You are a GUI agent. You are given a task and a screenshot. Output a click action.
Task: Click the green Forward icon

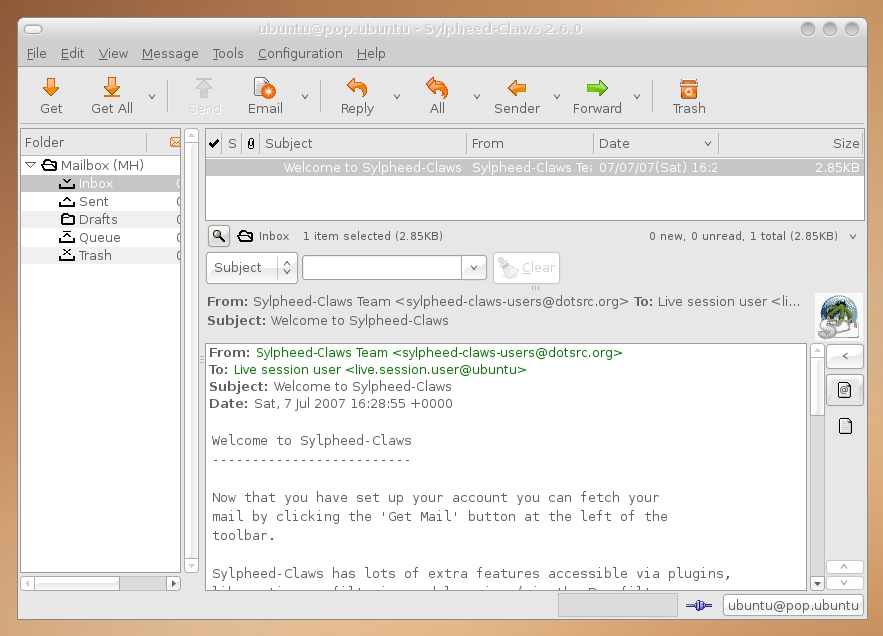click(x=597, y=88)
